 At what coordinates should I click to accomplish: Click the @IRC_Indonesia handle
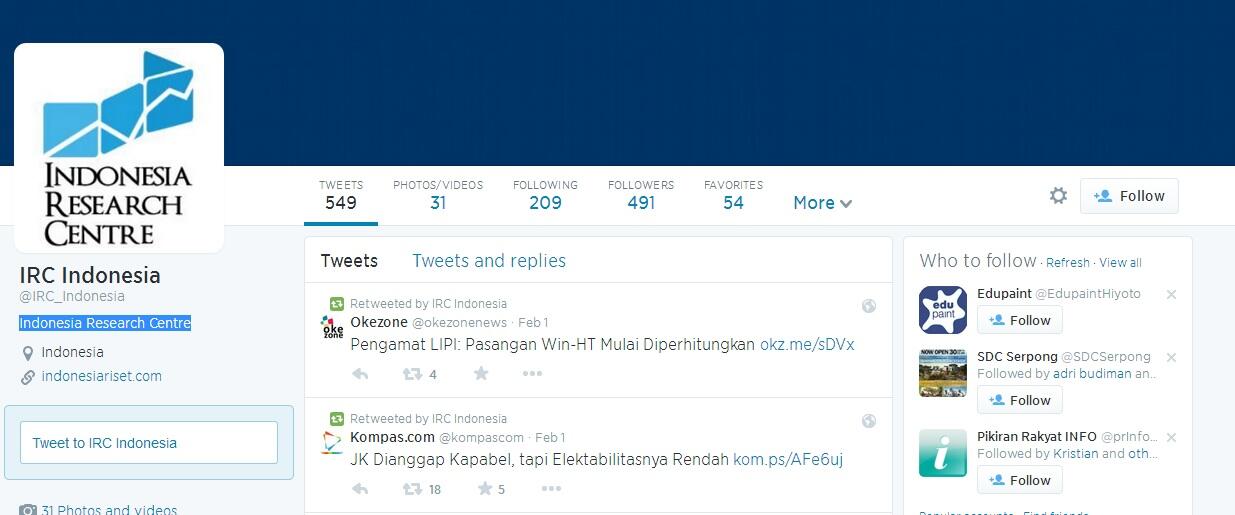[72, 296]
